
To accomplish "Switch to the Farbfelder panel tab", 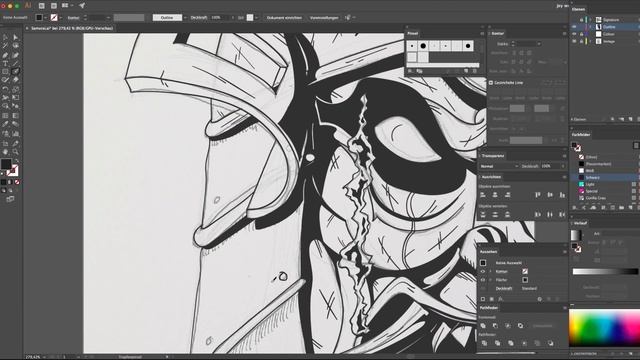I will (581, 134).
